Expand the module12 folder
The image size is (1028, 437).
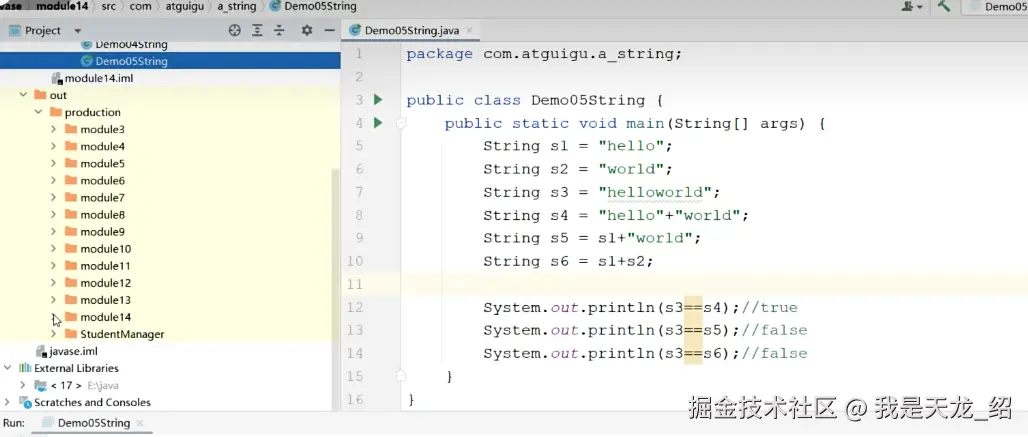pyautogui.click(x=54, y=282)
